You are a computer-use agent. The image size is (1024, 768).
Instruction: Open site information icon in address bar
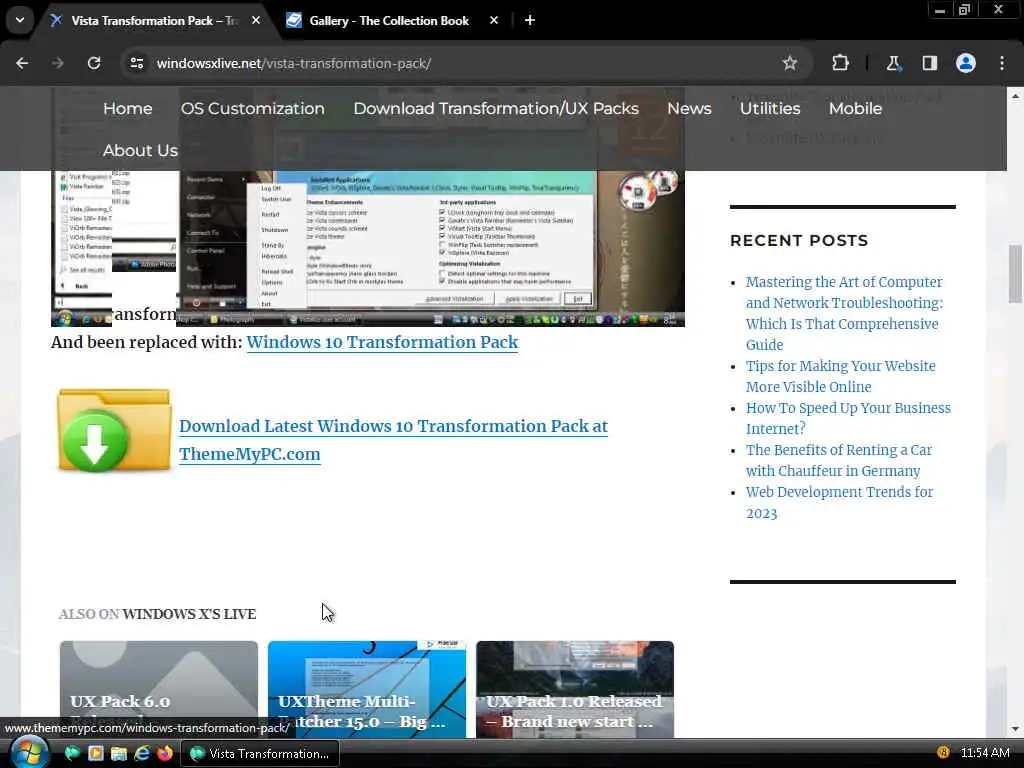pyautogui.click(x=136, y=63)
